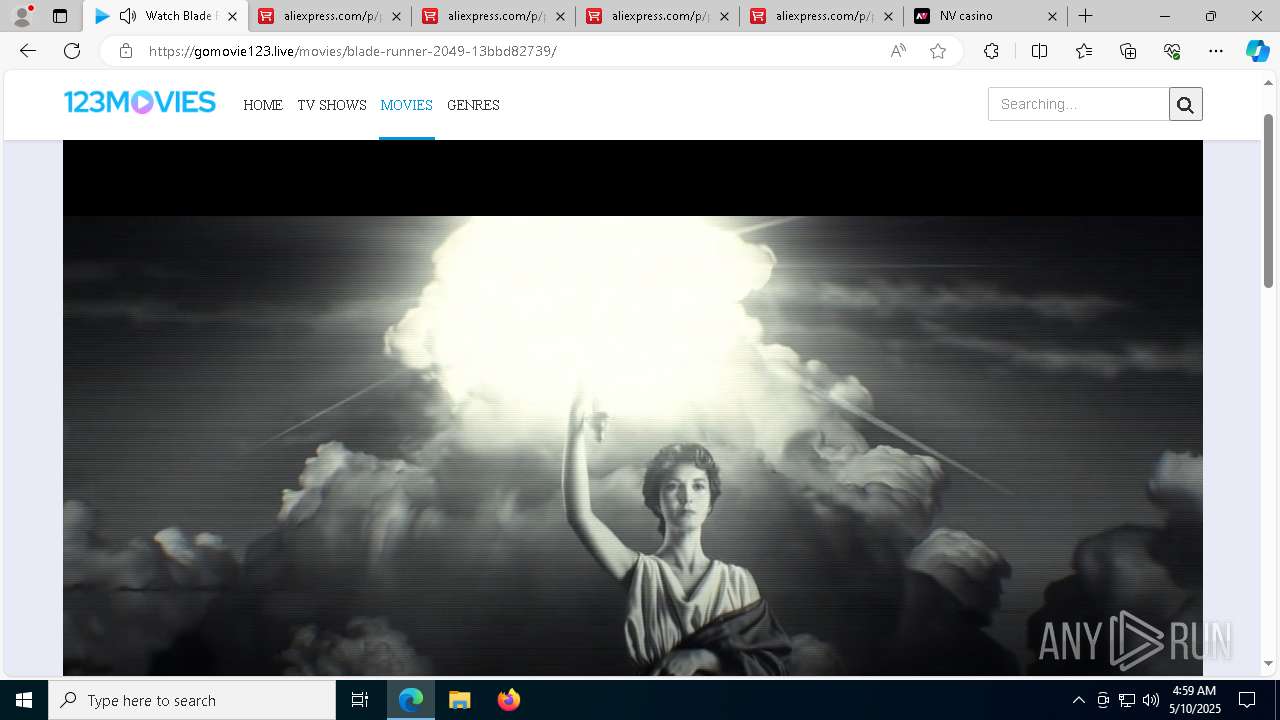The image size is (1280, 720).
Task: Open File Explorer taskbar icon
Action: pyautogui.click(x=459, y=700)
